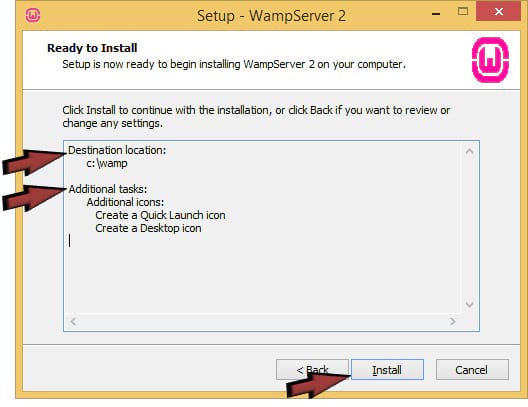
Task: Click the large pink WampServer logo
Action: click(x=490, y=60)
